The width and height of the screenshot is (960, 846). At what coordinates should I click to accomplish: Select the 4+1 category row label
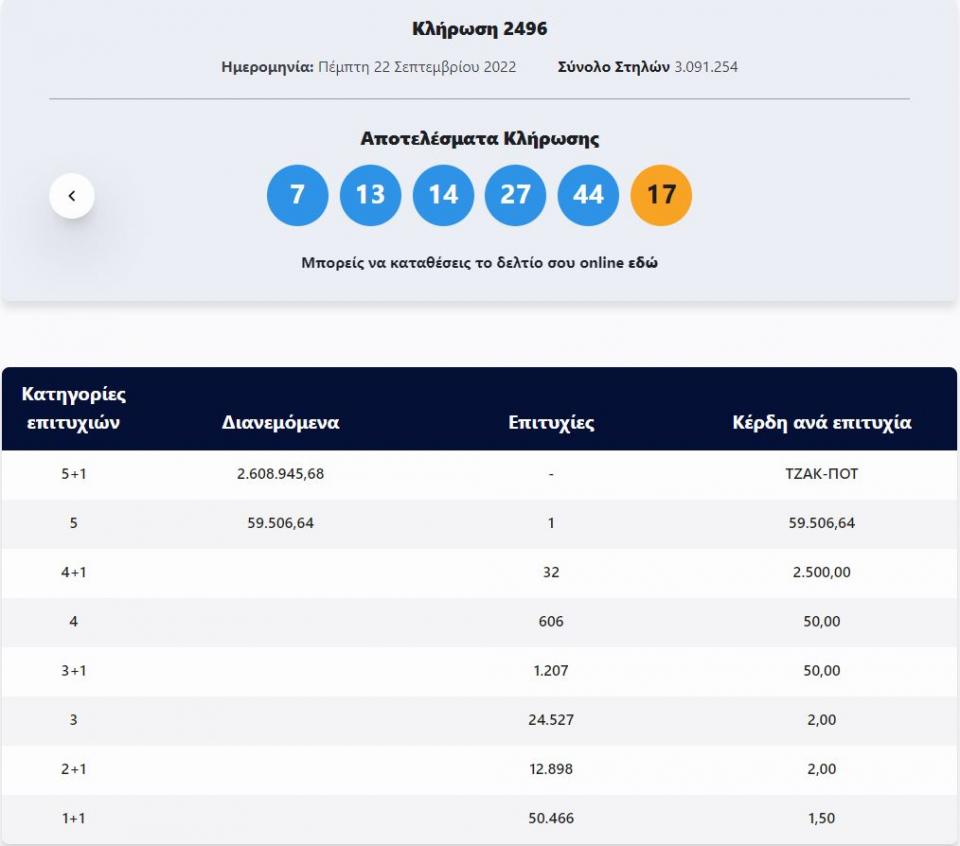tap(73, 572)
